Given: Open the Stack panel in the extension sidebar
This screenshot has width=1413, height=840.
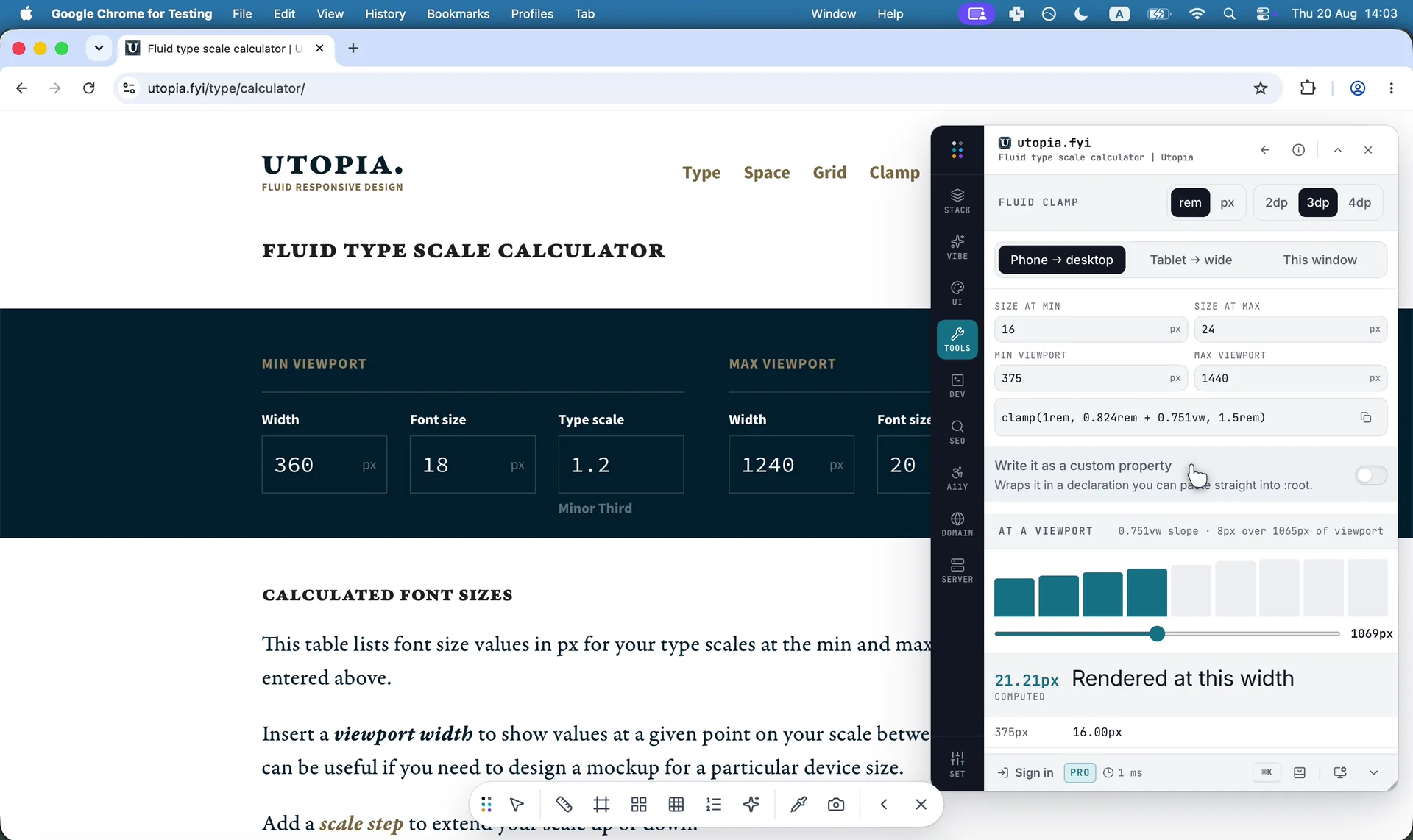Looking at the screenshot, I should pyautogui.click(x=957, y=201).
